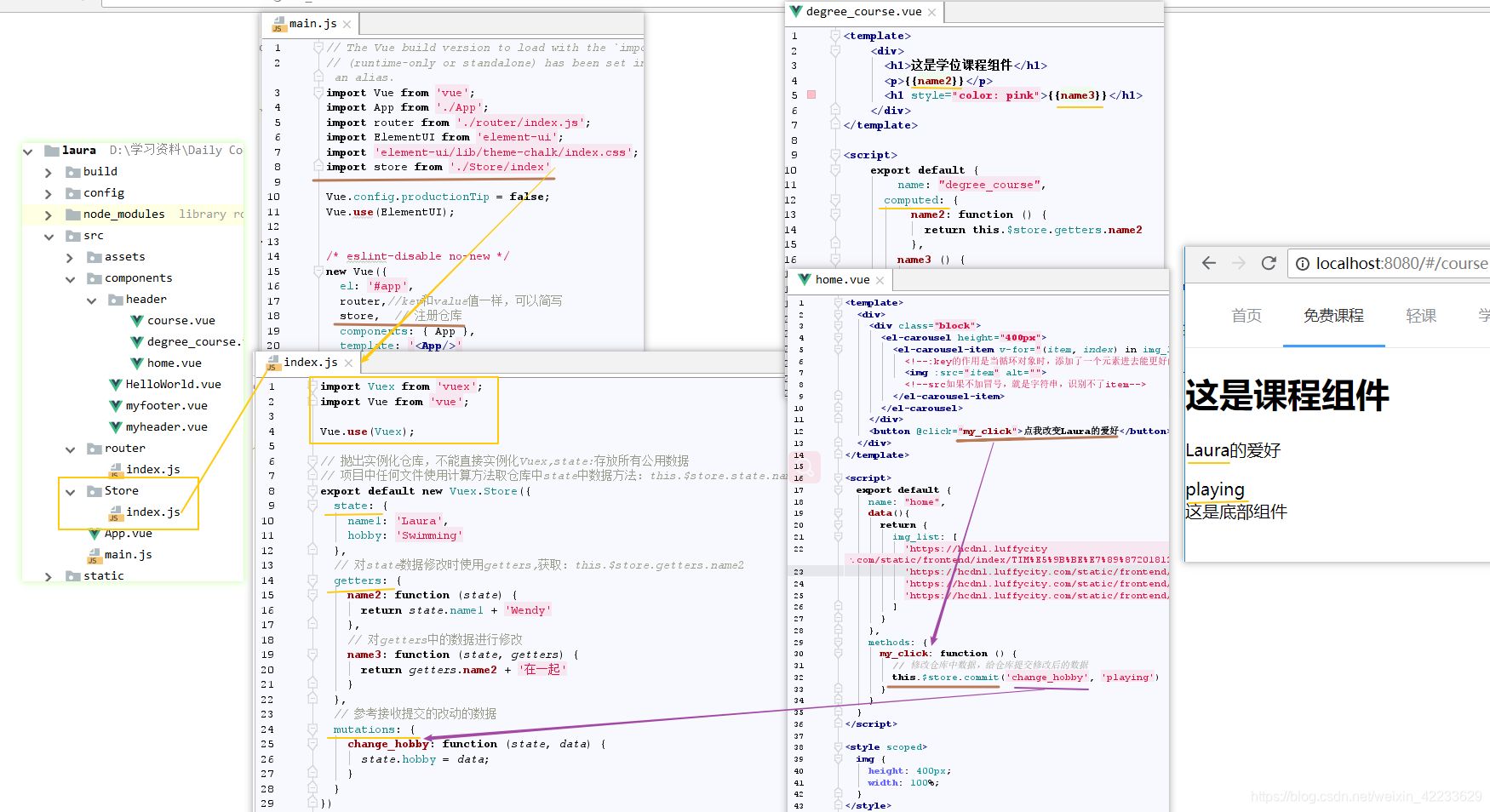The width and height of the screenshot is (1490, 812).
Task: Open course.vue in project tree
Action: pos(181,321)
